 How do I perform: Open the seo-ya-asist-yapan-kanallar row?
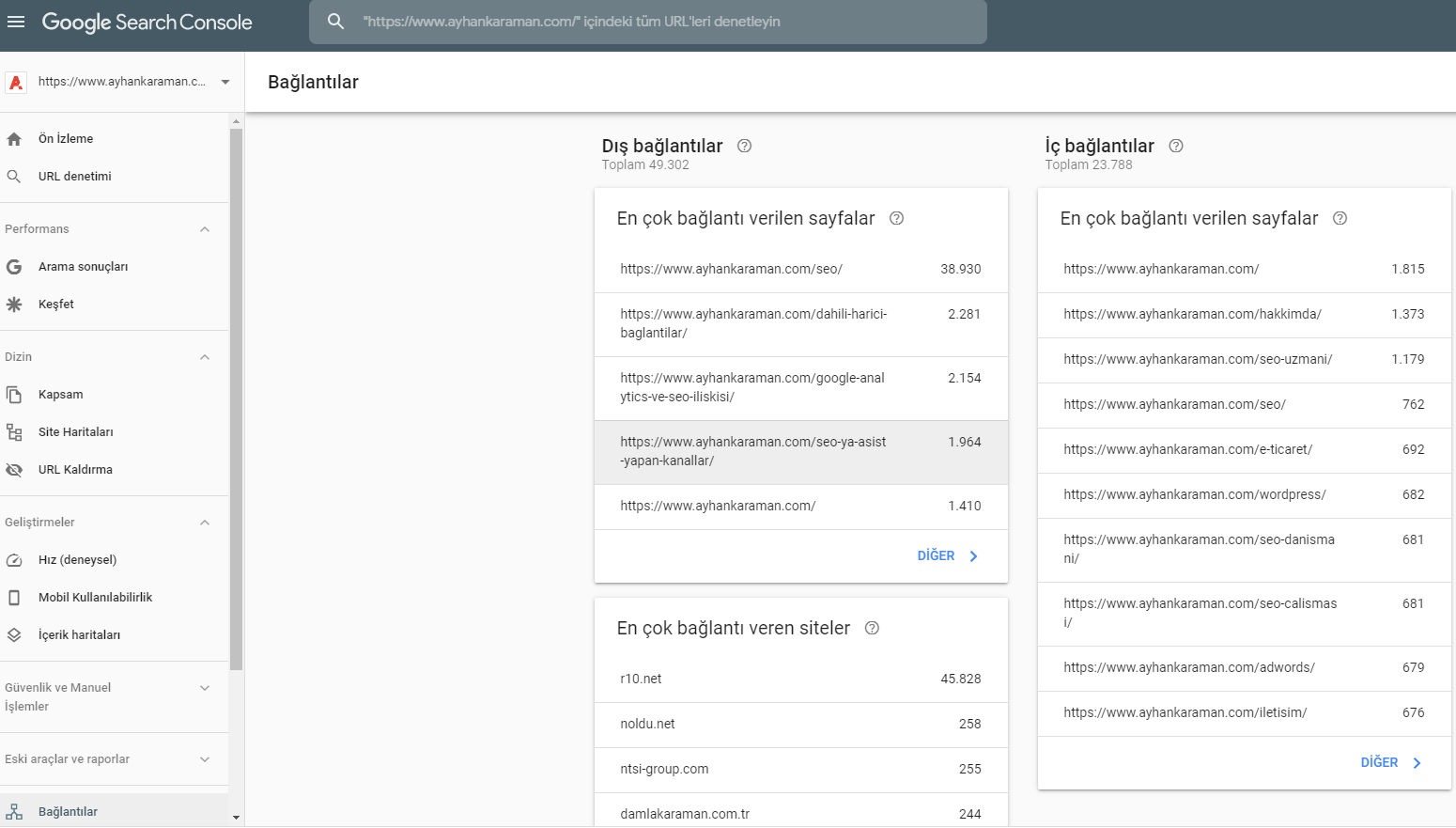point(801,452)
